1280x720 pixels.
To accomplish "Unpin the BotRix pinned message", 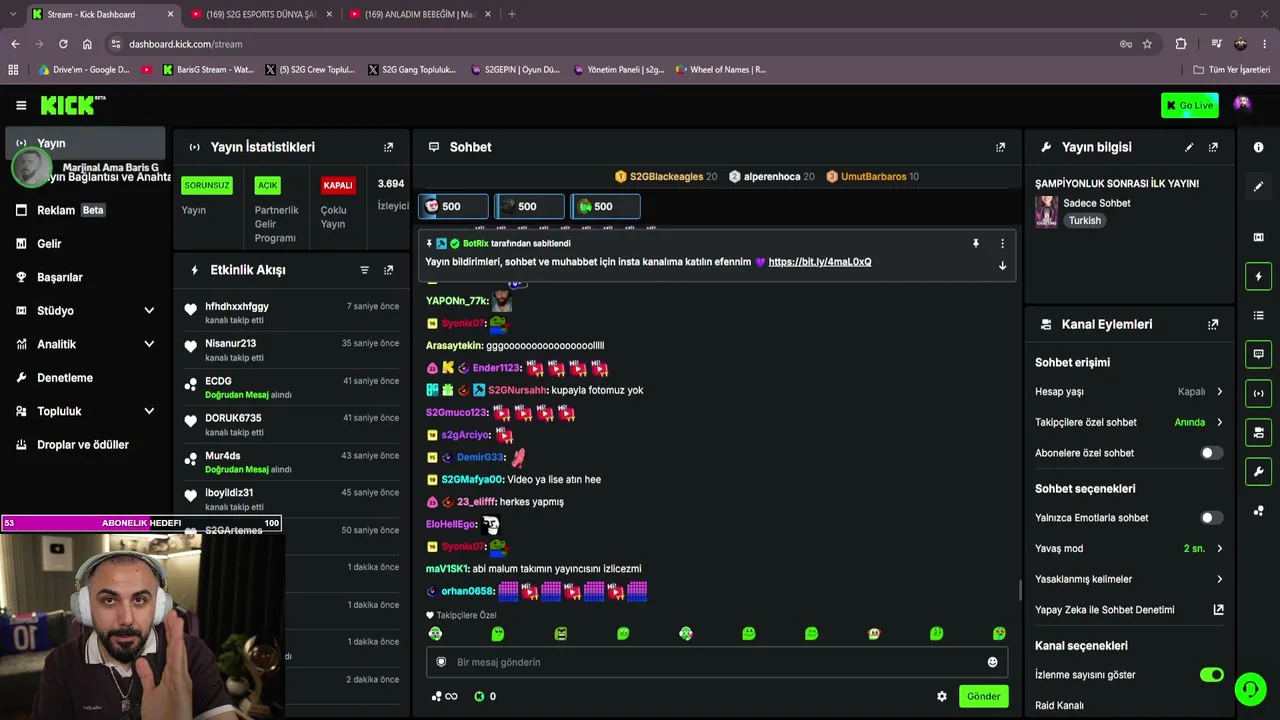I will click(976, 243).
